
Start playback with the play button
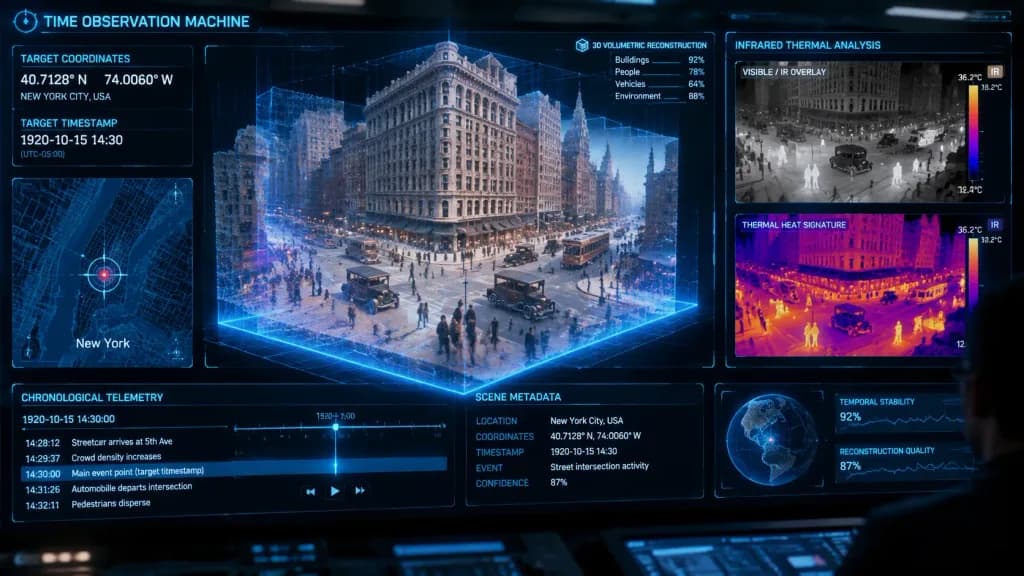tap(335, 490)
